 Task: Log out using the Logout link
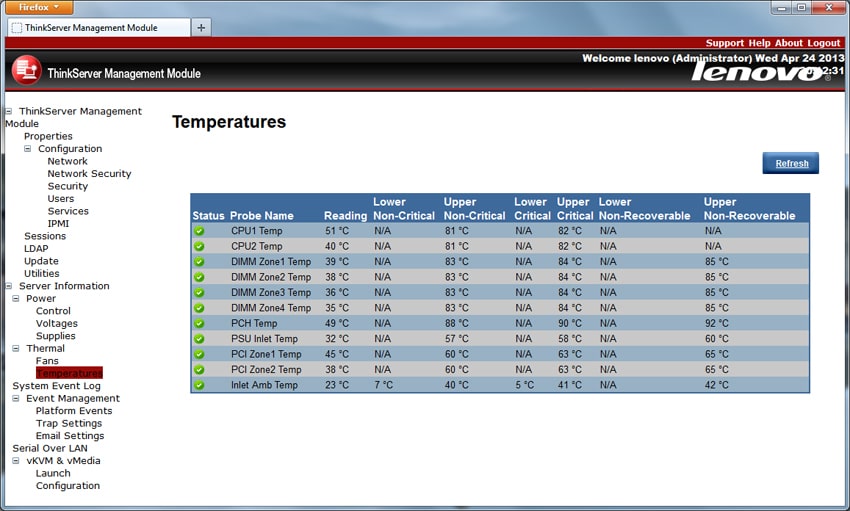823,43
